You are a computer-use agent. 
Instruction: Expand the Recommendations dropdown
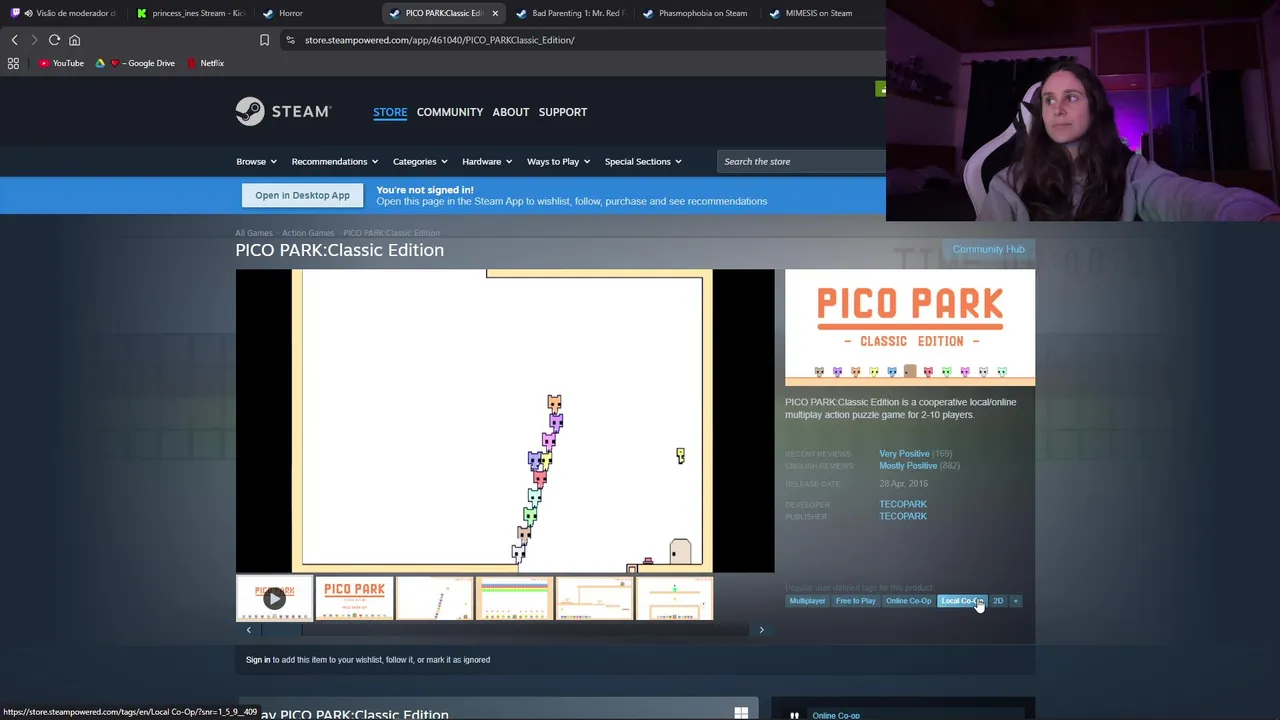(x=335, y=161)
